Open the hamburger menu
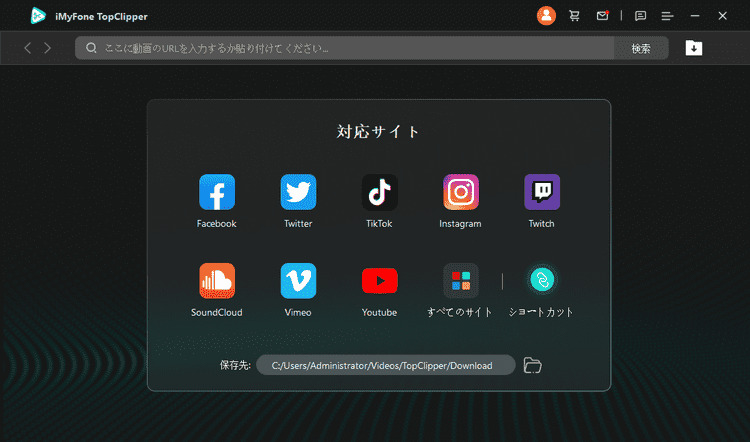This screenshot has height=442, width=750. pyautogui.click(x=667, y=16)
